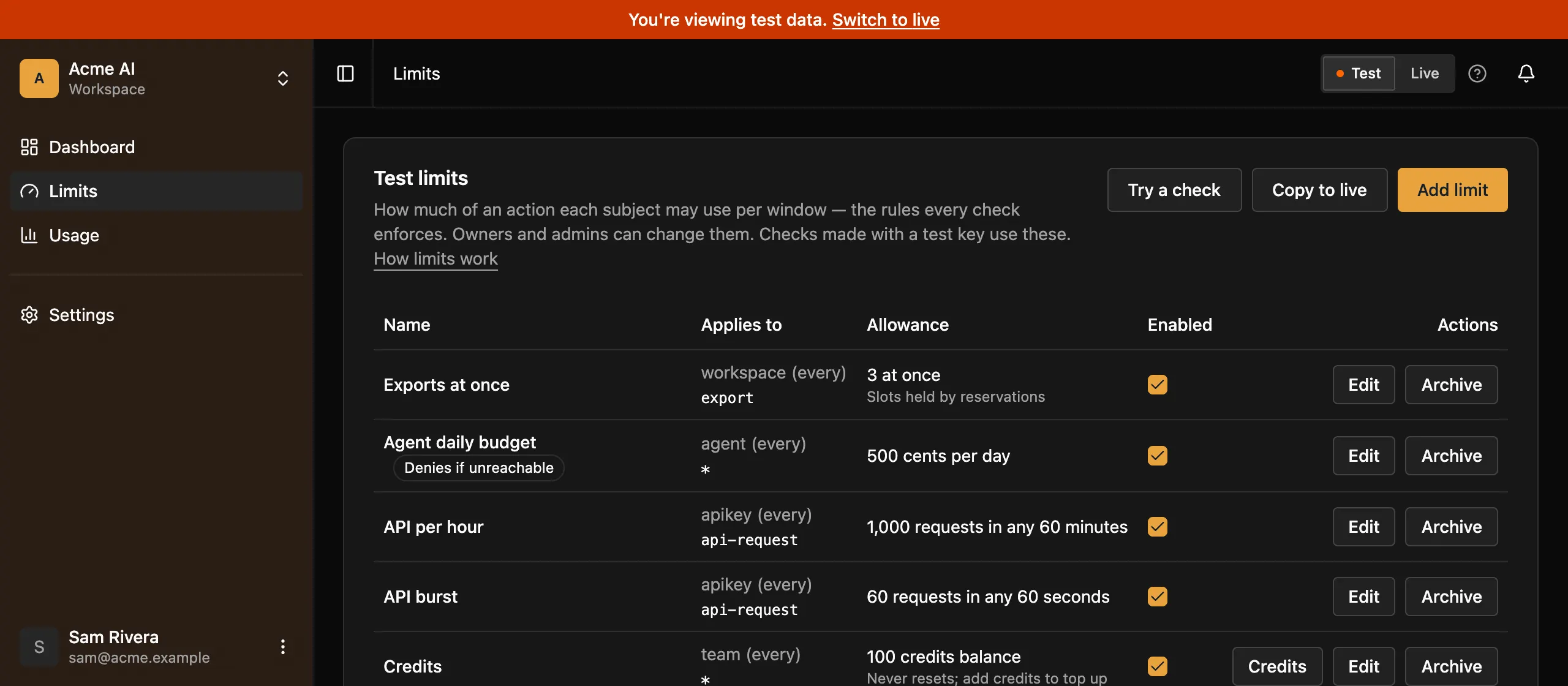The image size is (1568, 686).
Task: Open the Settings page
Action: tap(157, 315)
